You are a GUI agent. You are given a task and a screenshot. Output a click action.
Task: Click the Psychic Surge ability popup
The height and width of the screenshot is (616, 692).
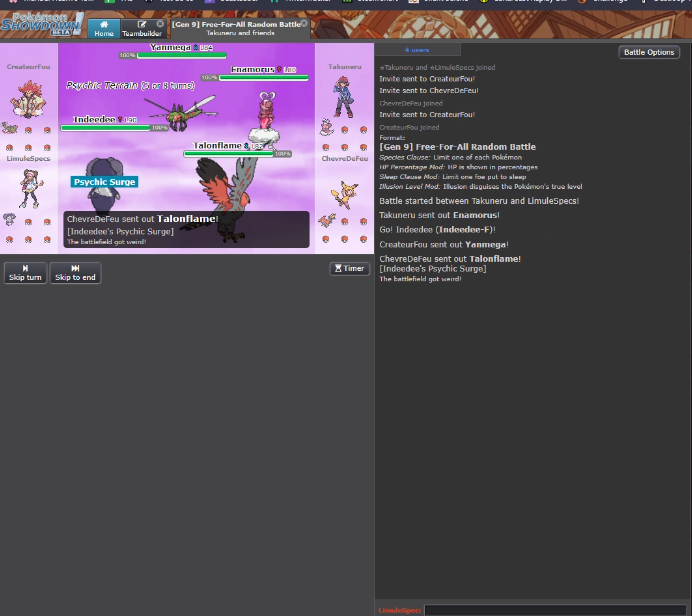click(x=105, y=182)
